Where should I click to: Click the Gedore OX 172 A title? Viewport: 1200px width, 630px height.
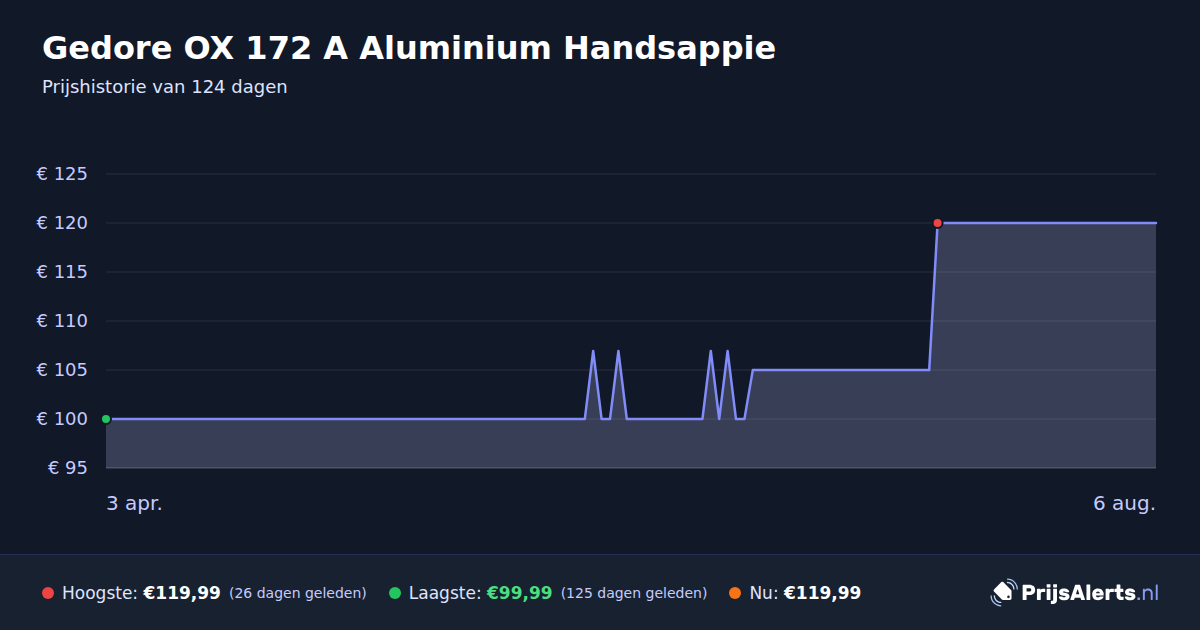(409, 48)
